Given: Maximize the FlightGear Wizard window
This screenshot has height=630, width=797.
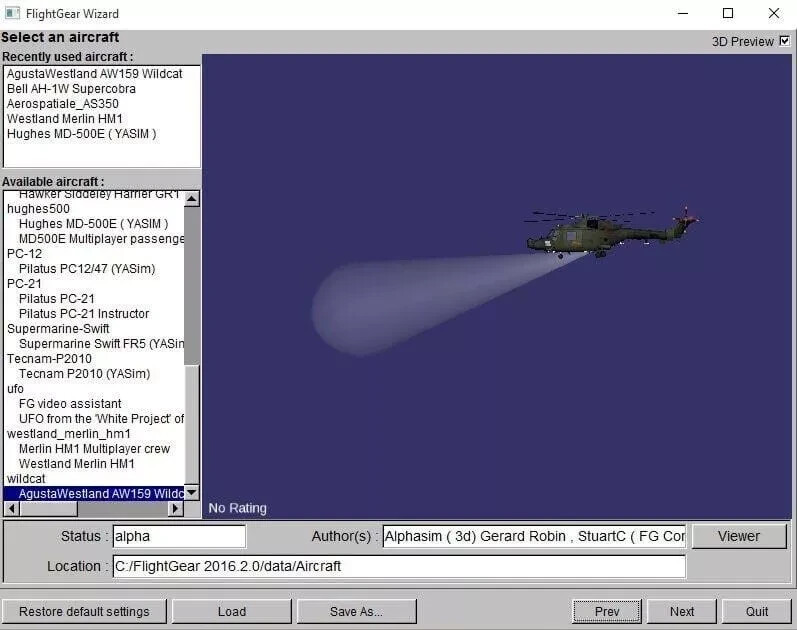Looking at the screenshot, I should tap(728, 13).
